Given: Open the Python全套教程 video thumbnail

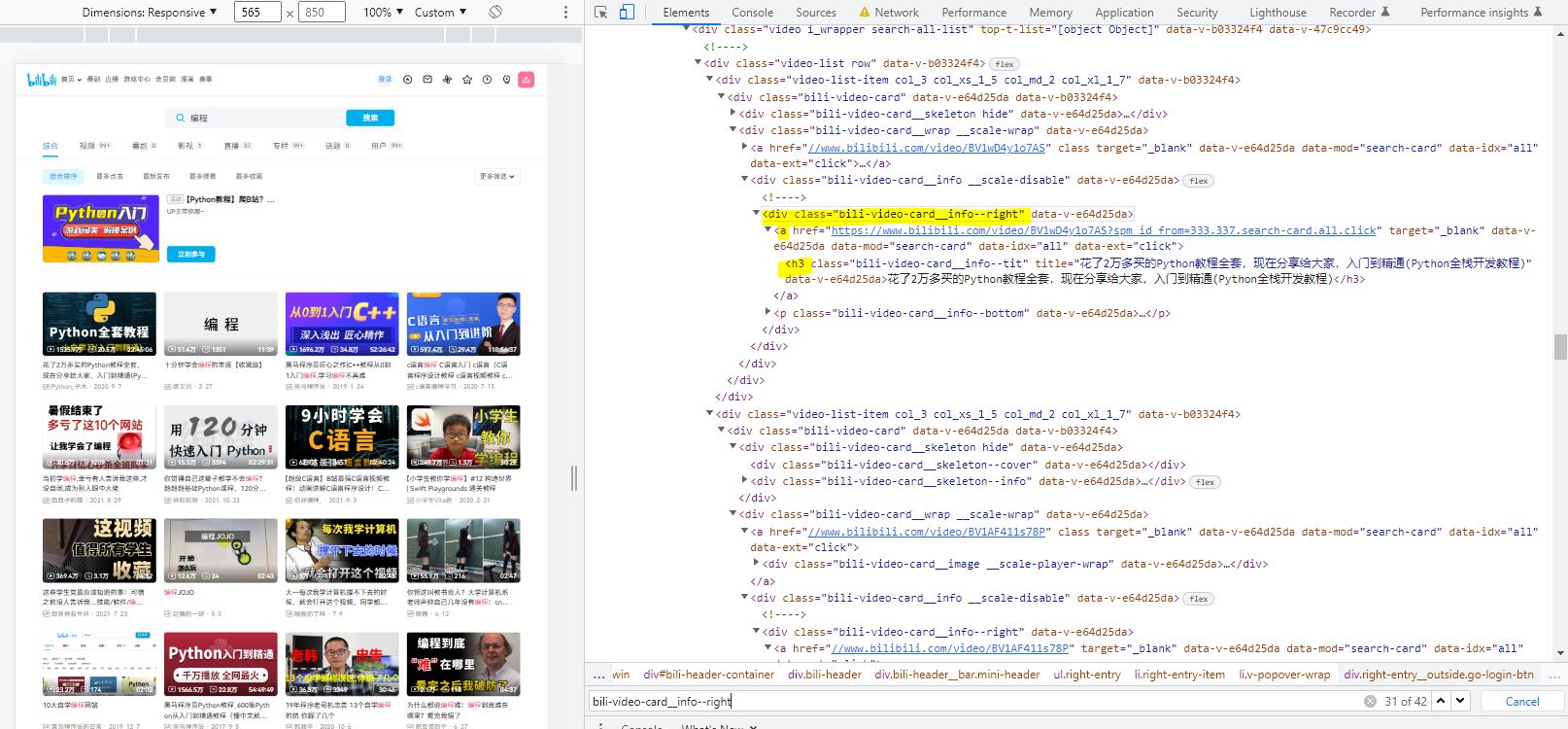Looking at the screenshot, I should [99, 324].
